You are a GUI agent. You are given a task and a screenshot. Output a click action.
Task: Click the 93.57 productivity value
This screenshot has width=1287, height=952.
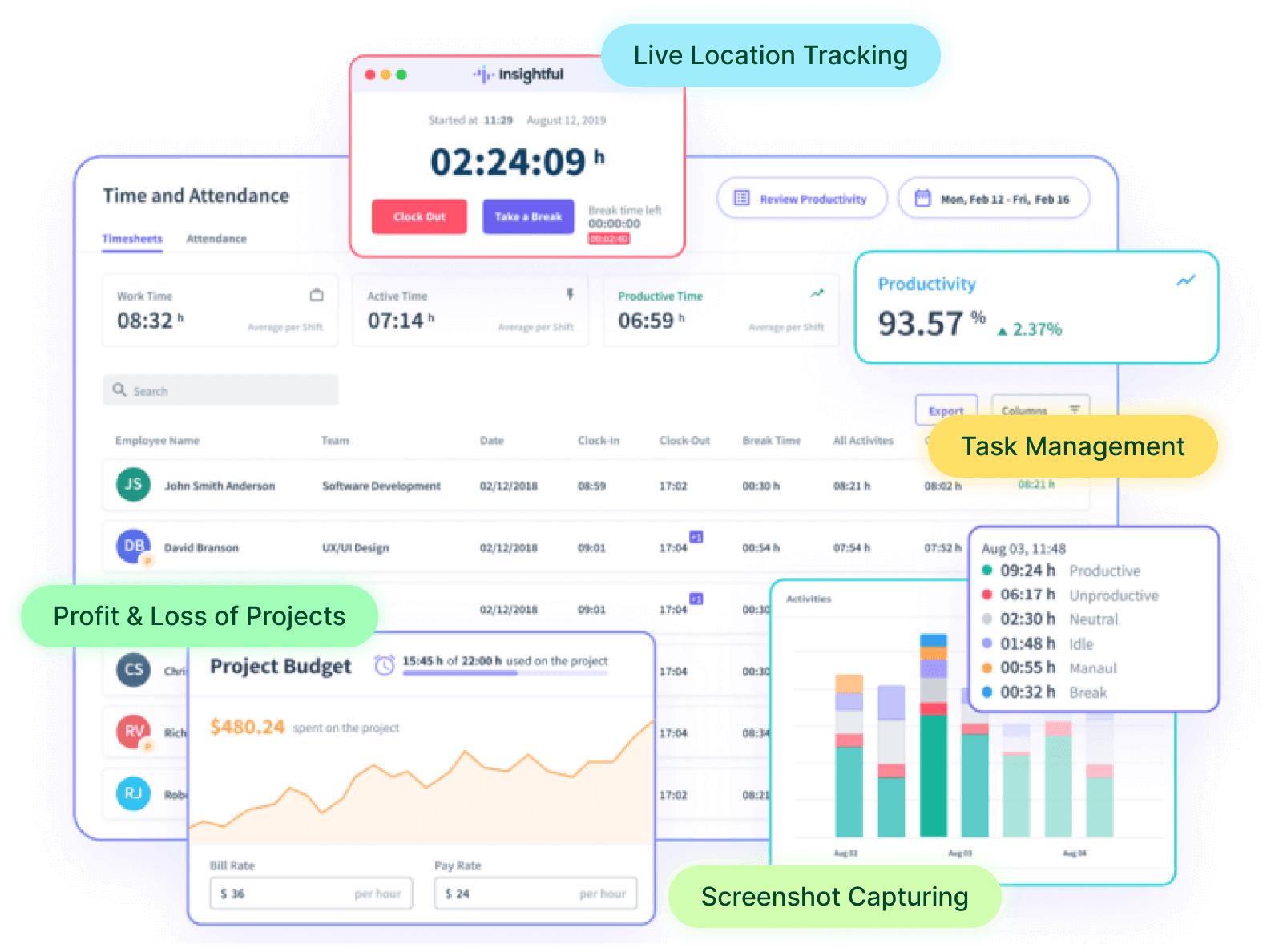pyautogui.click(x=920, y=324)
